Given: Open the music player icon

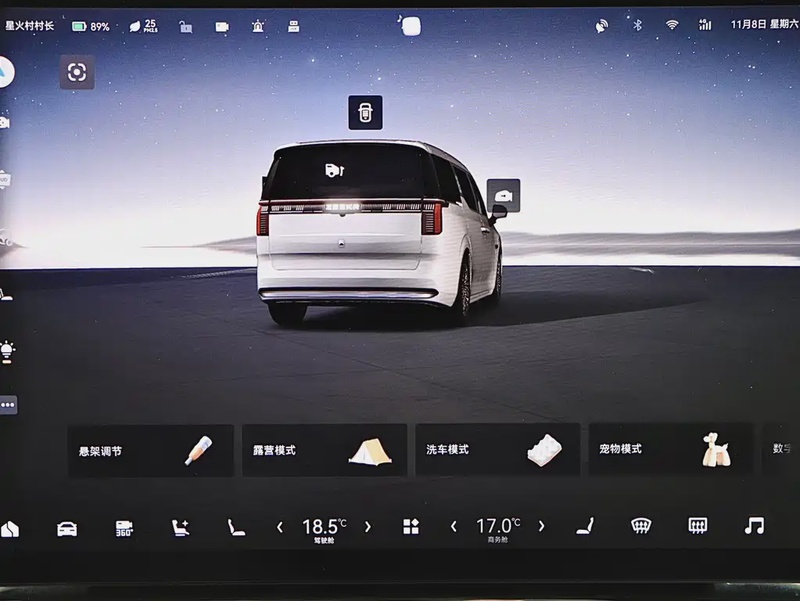Looking at the screenshot, I should tap(754, 526).
